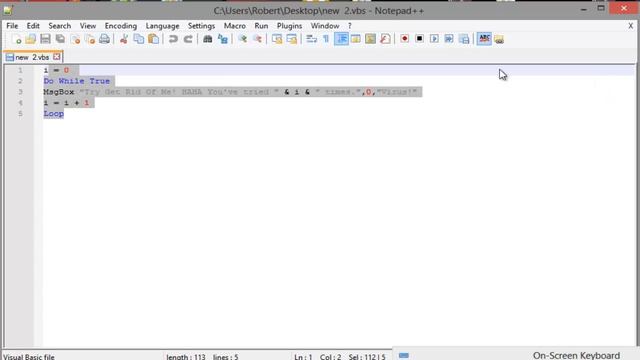This screenshot has height=360, width=640.
Task: Maximize the Notepad++ window
Action: point(601,8)
